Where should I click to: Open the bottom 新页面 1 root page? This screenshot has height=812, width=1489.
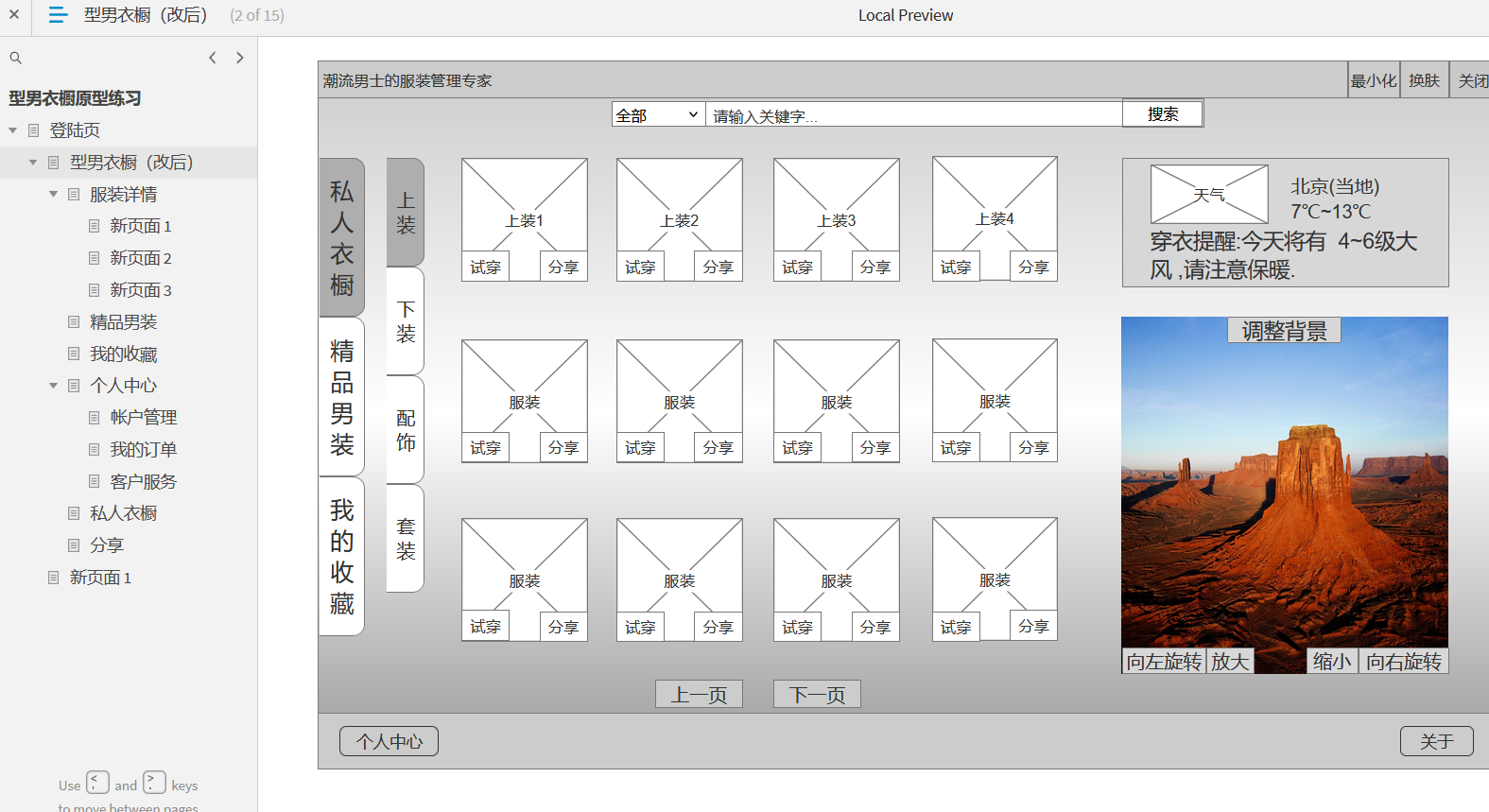click(100, 578)
